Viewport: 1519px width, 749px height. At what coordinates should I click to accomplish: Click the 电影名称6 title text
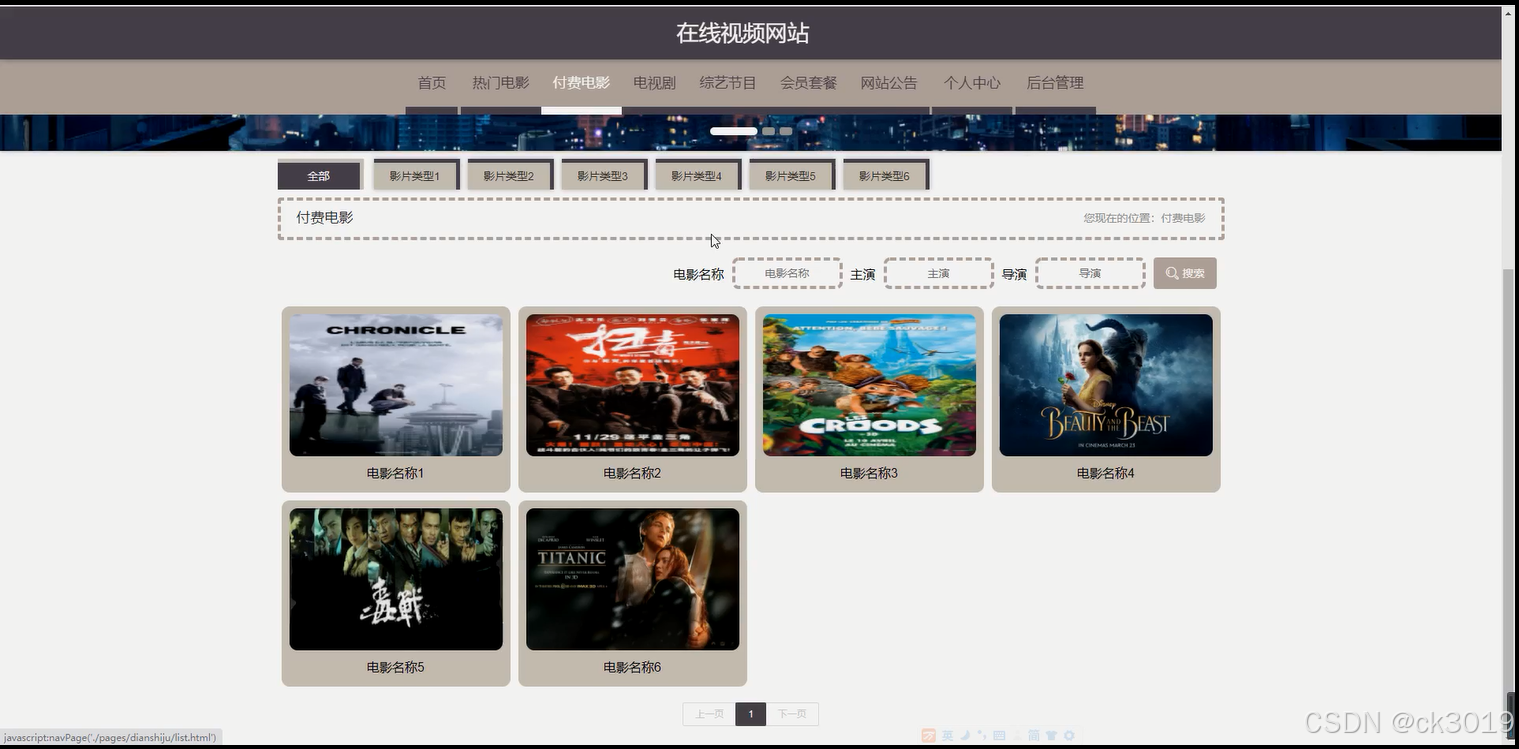633,667
